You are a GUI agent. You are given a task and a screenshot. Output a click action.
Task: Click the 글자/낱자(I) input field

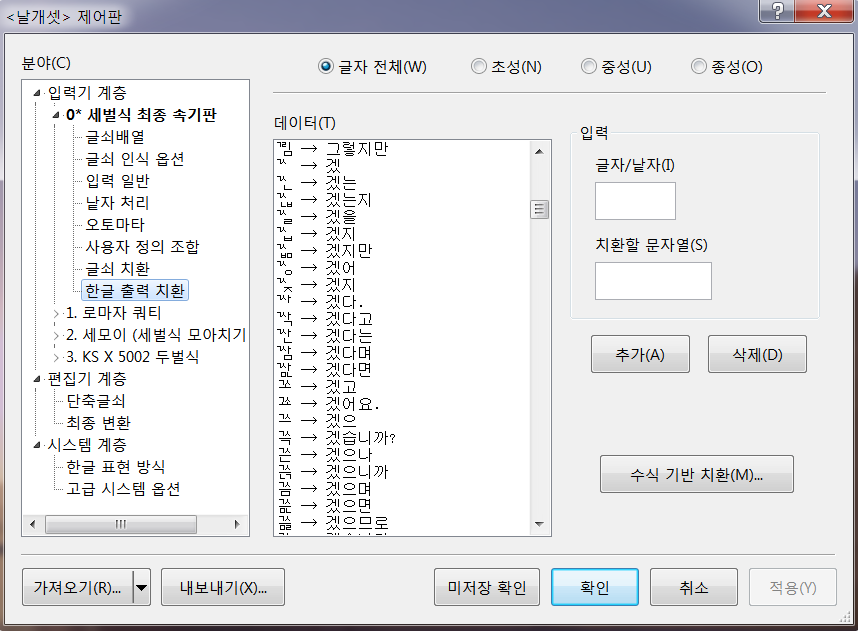[635, 201]
